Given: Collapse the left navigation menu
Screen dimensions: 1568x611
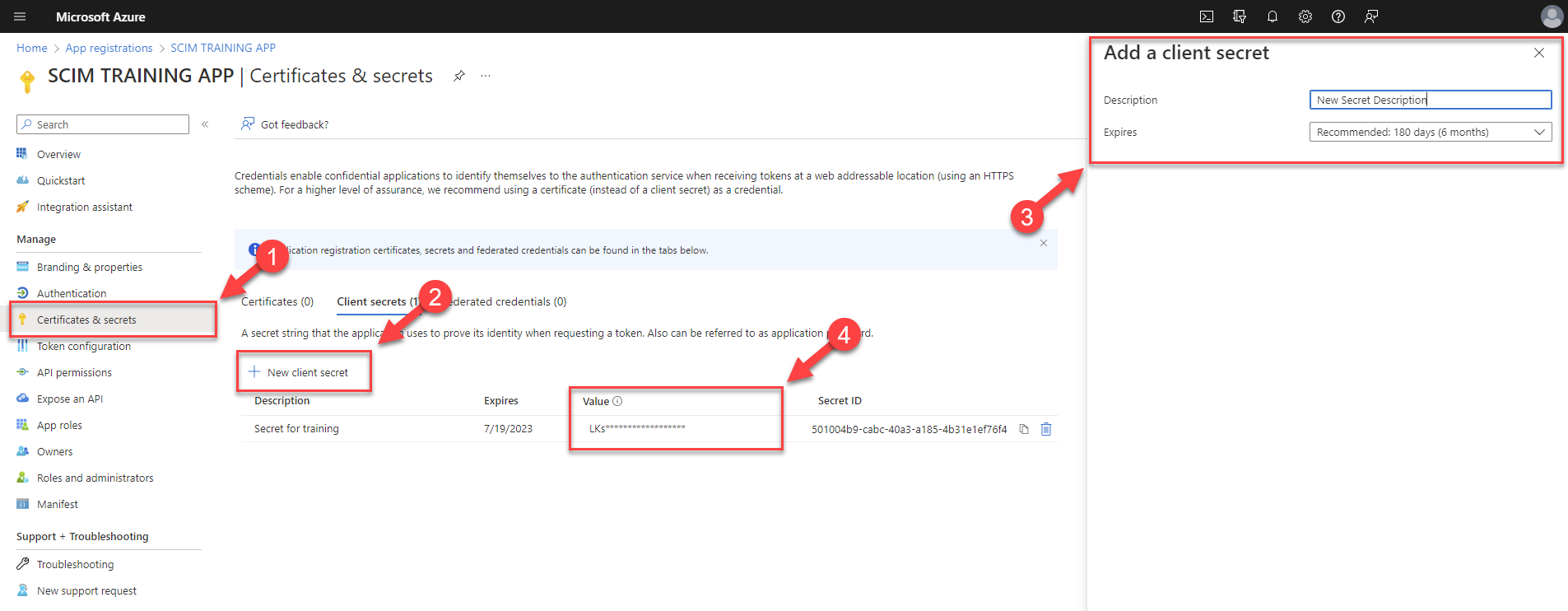Looking at the screenshot, I should pyautogui.click(x=205, y=124).
